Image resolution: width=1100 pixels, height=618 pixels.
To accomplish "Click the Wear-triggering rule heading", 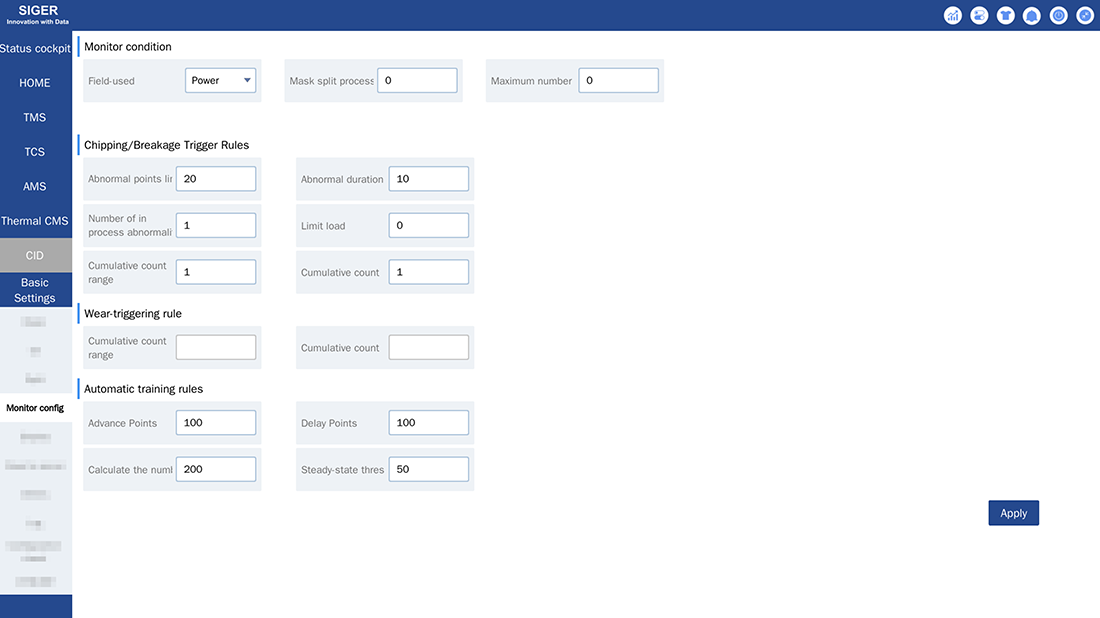I will [x=133, y=314].
